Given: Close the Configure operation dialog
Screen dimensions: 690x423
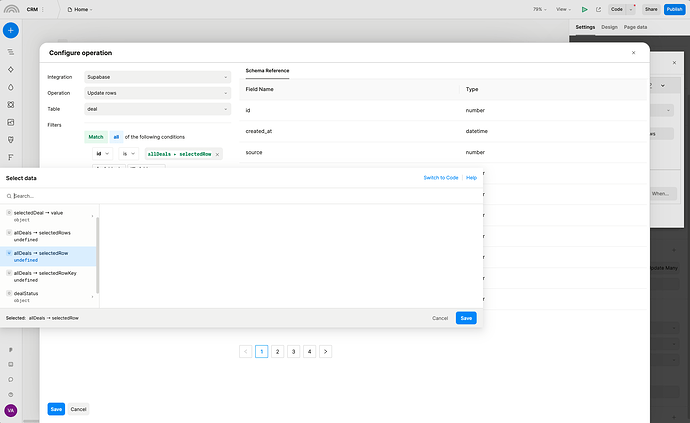Looking at the screenshot, I should tap(633, 52).
